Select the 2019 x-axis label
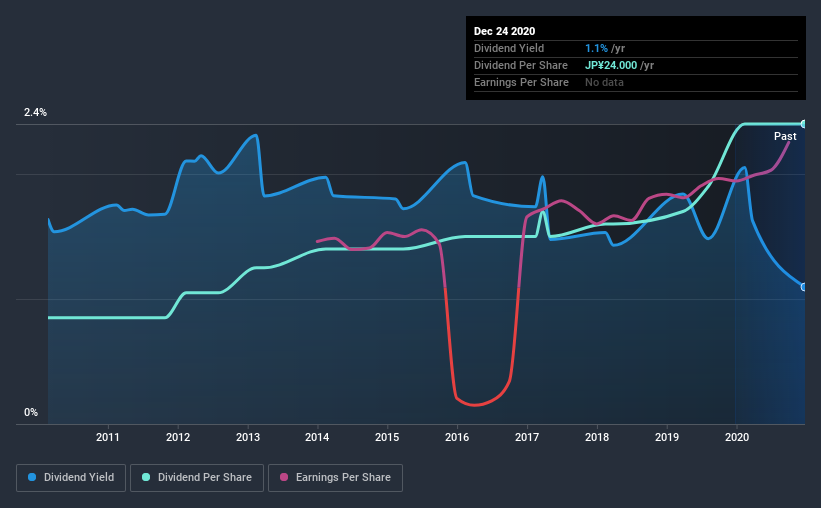821x508 pixels. pyautogui.click(x=667, y=437)
